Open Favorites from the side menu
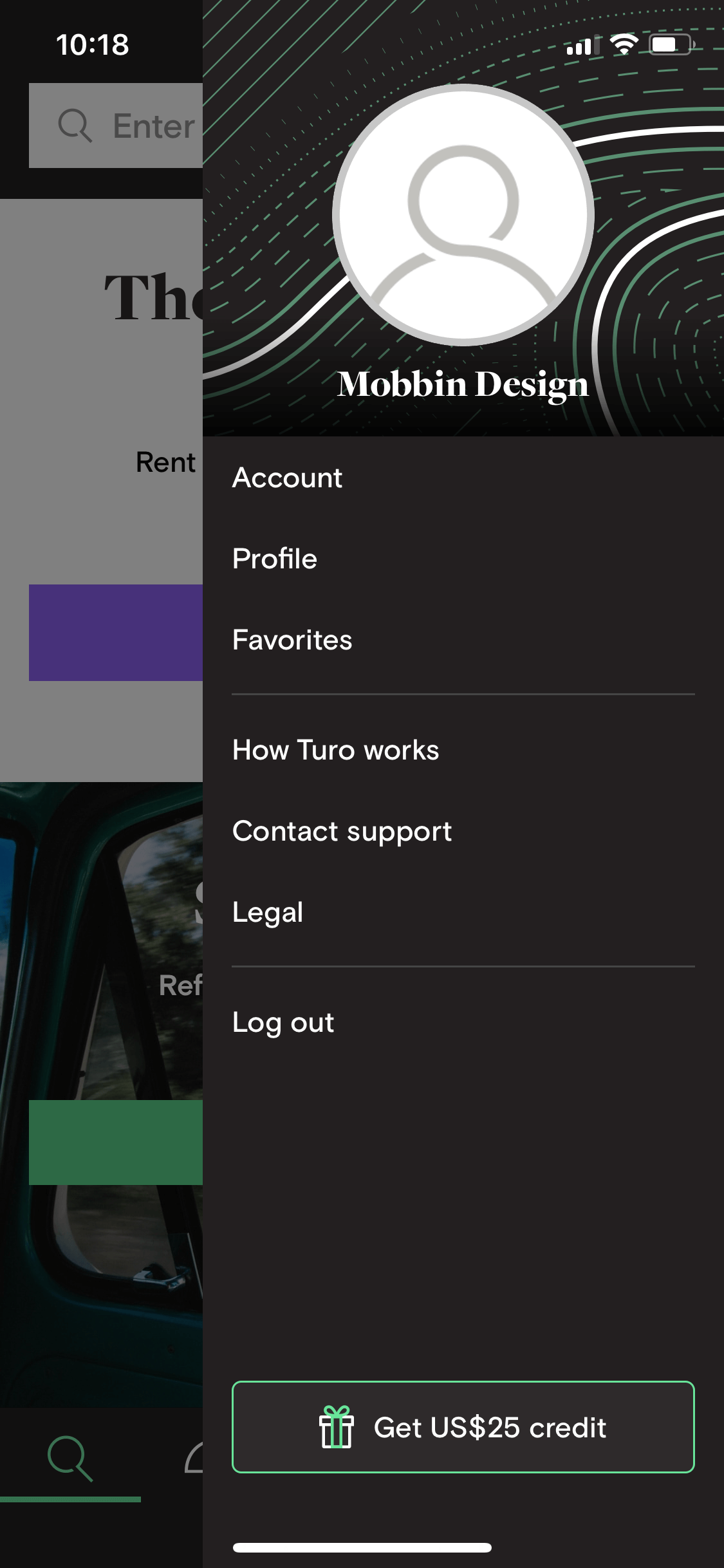Screen dimensions: 724x1568 pos(292,640)
